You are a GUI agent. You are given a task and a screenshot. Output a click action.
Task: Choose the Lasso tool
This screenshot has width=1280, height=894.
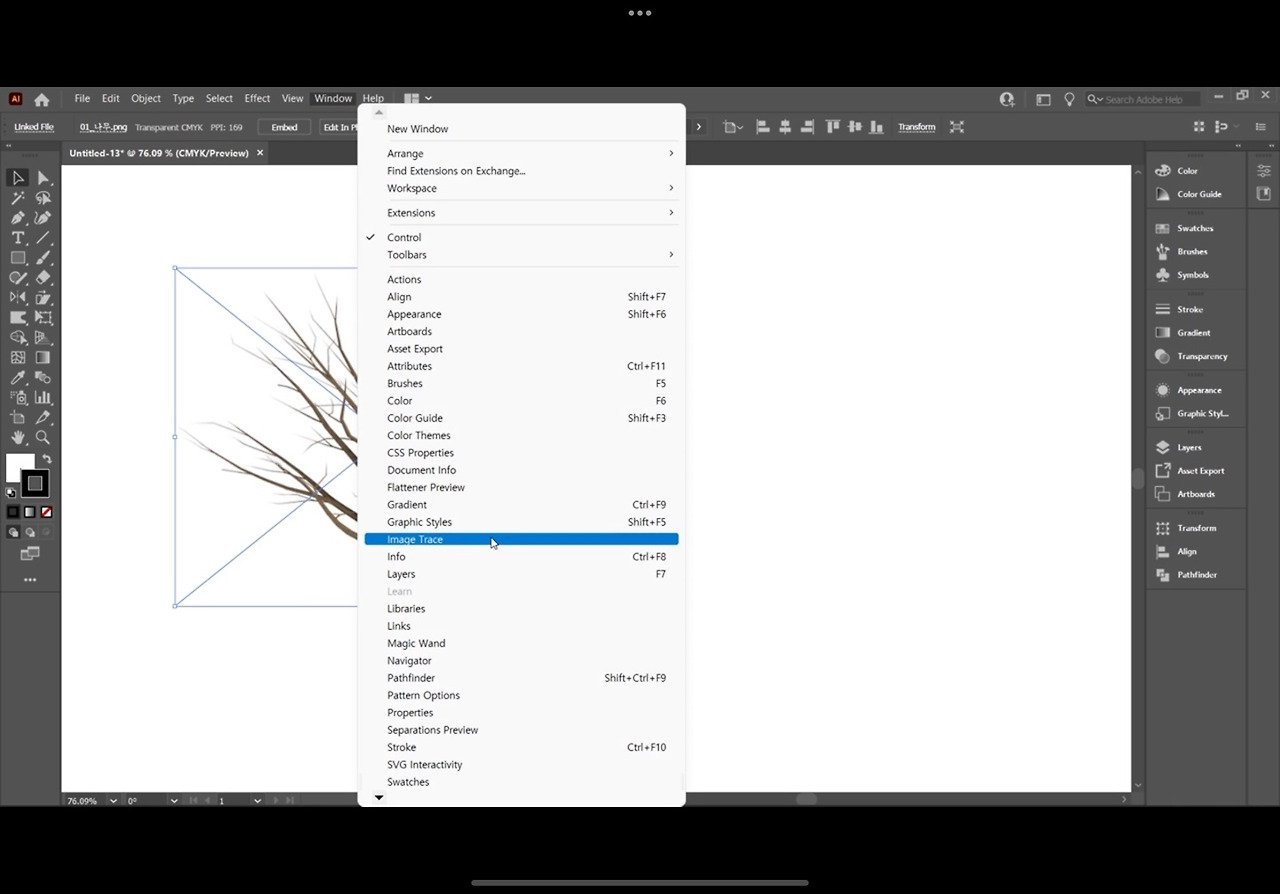pos(43,198)
